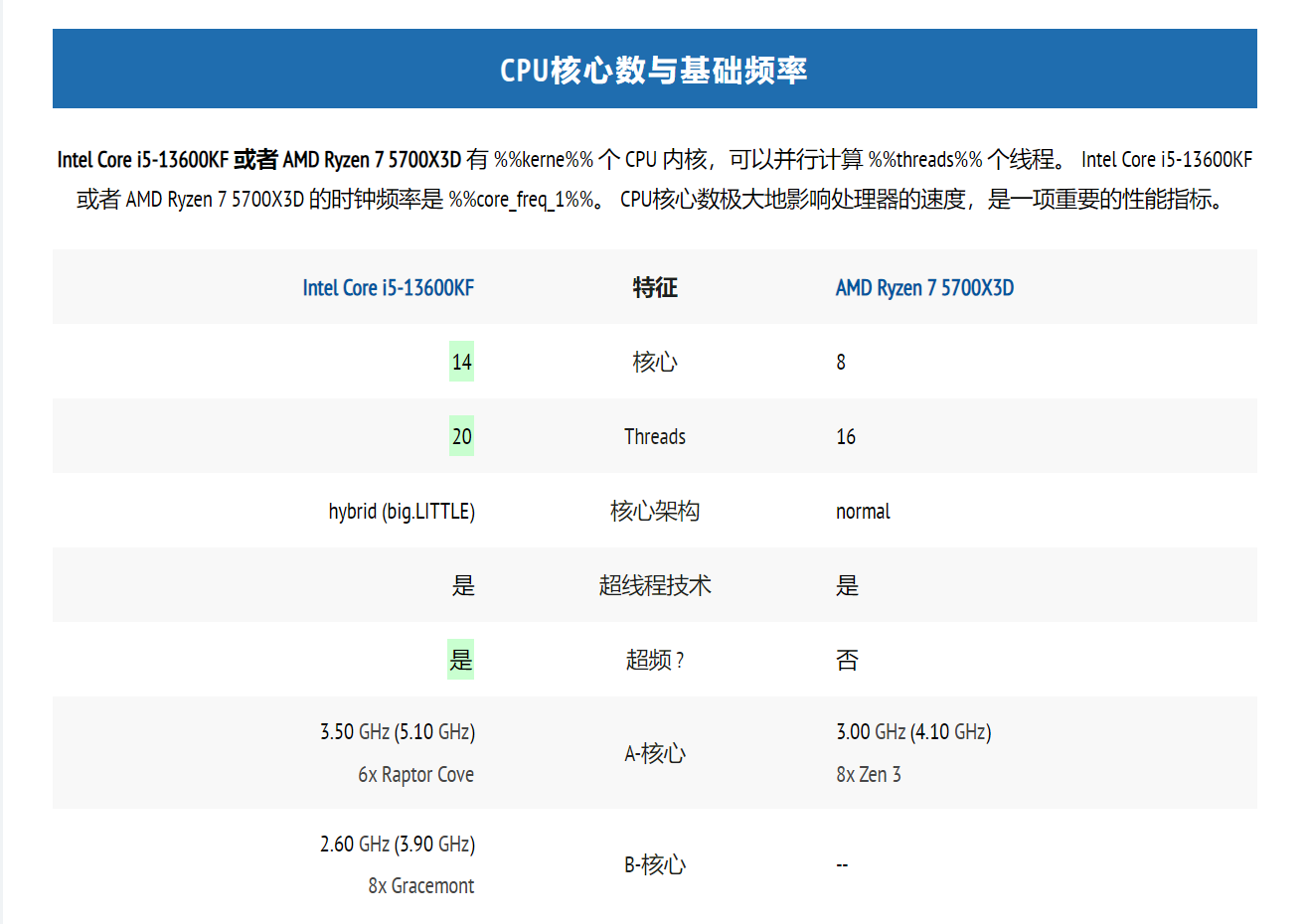Open the AMD Ryzen 7 5700X3D link

tap(924, 287)
